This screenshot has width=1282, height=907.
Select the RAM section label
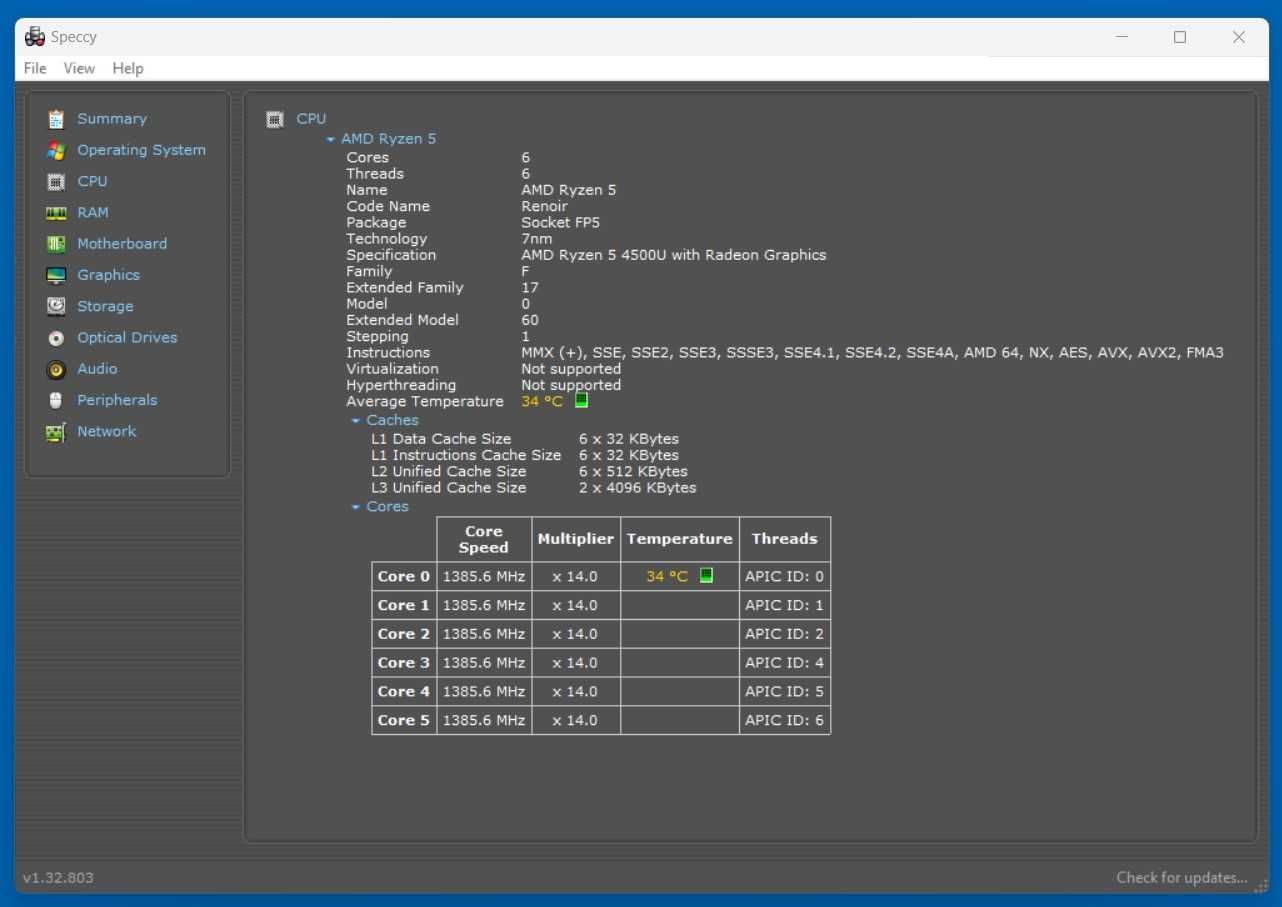pos(93,212)
